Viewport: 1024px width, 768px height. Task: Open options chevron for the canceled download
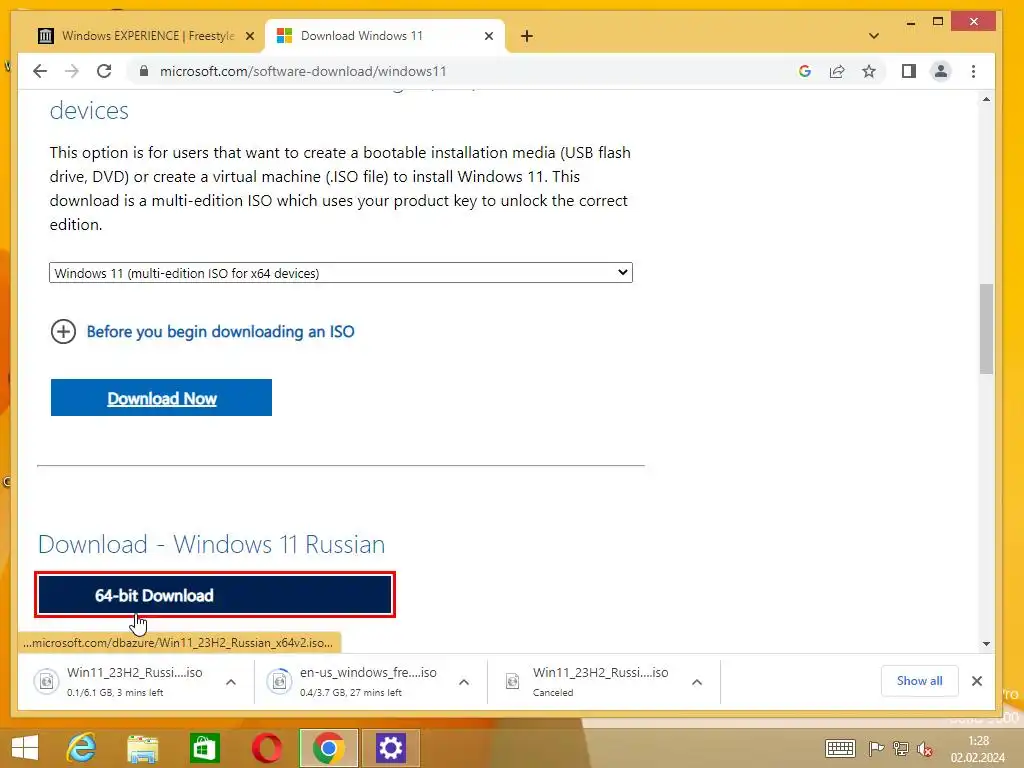(x=697, y=682)
